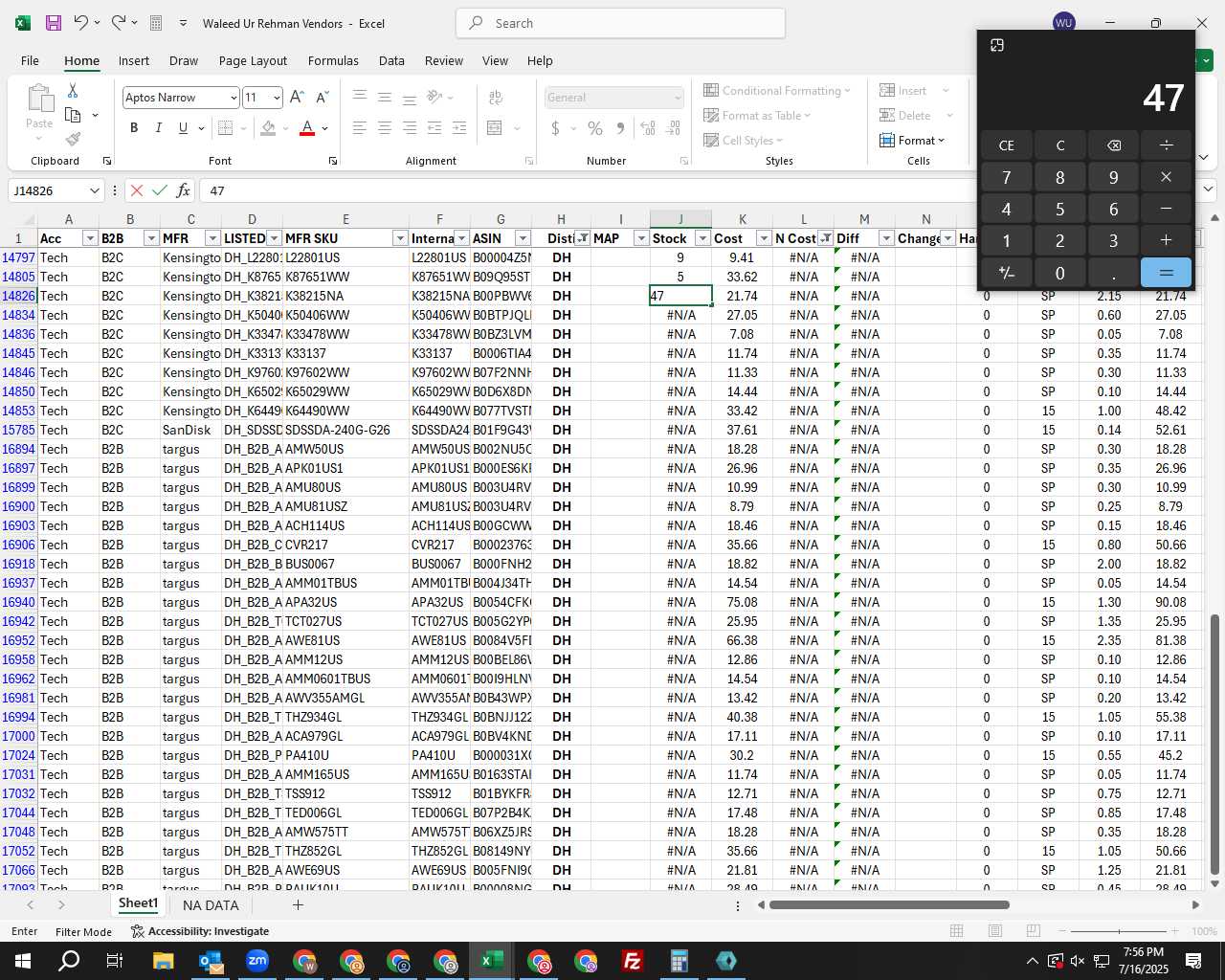Image resolution: width=1225 pixels, height=980 pixels.
Task: Click Wrap Text icon in Alignment group
Action: tap(496, 98)
